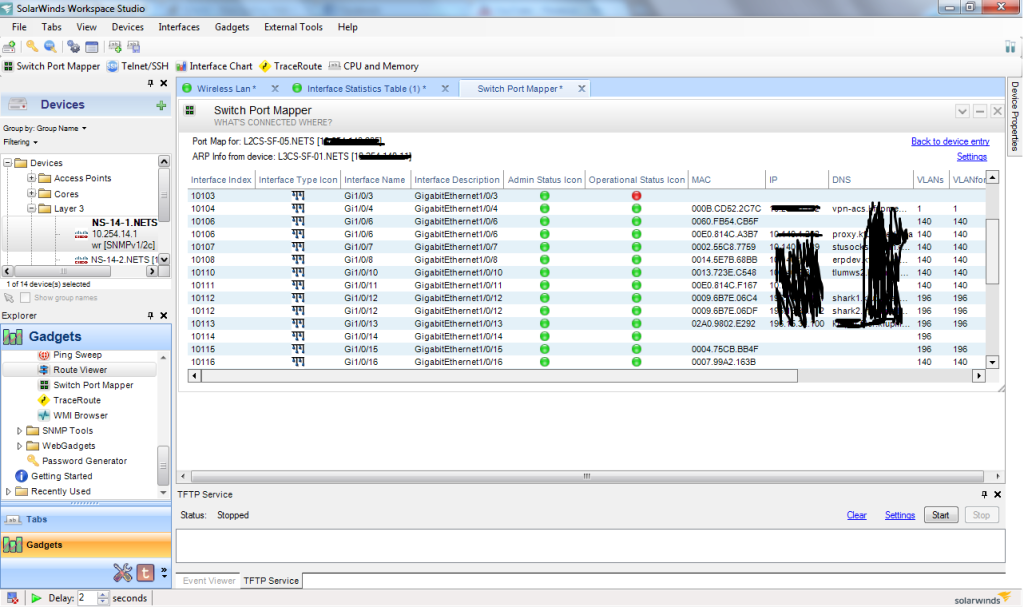
Task: Sort by Interface Name column header
Action: [x=374, y=180]
